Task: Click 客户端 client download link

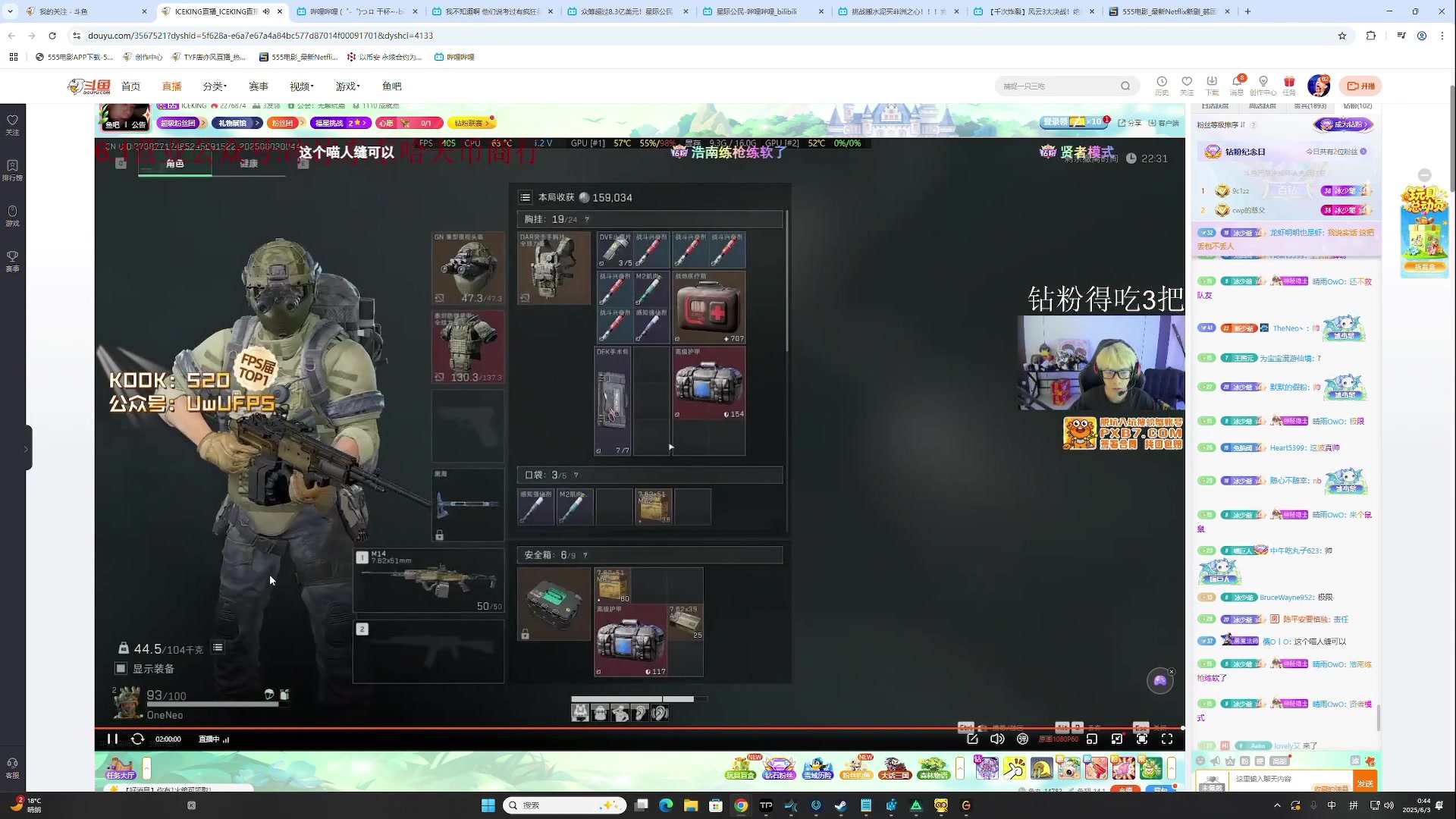Action: (x=1165, y=123)
